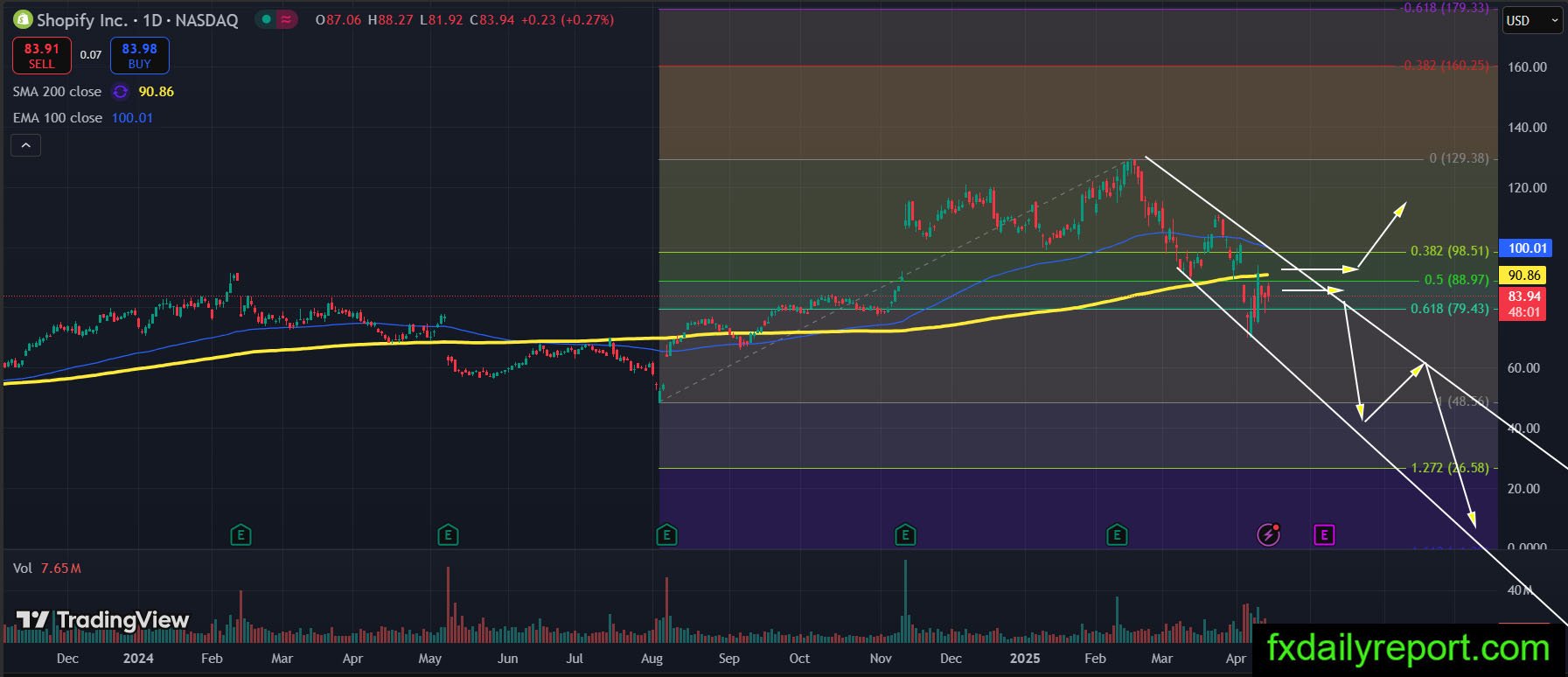Collapse the indicator legend with the chevron
The width and height of the screenshot is (1568, 677).
[x=26, y=145]
